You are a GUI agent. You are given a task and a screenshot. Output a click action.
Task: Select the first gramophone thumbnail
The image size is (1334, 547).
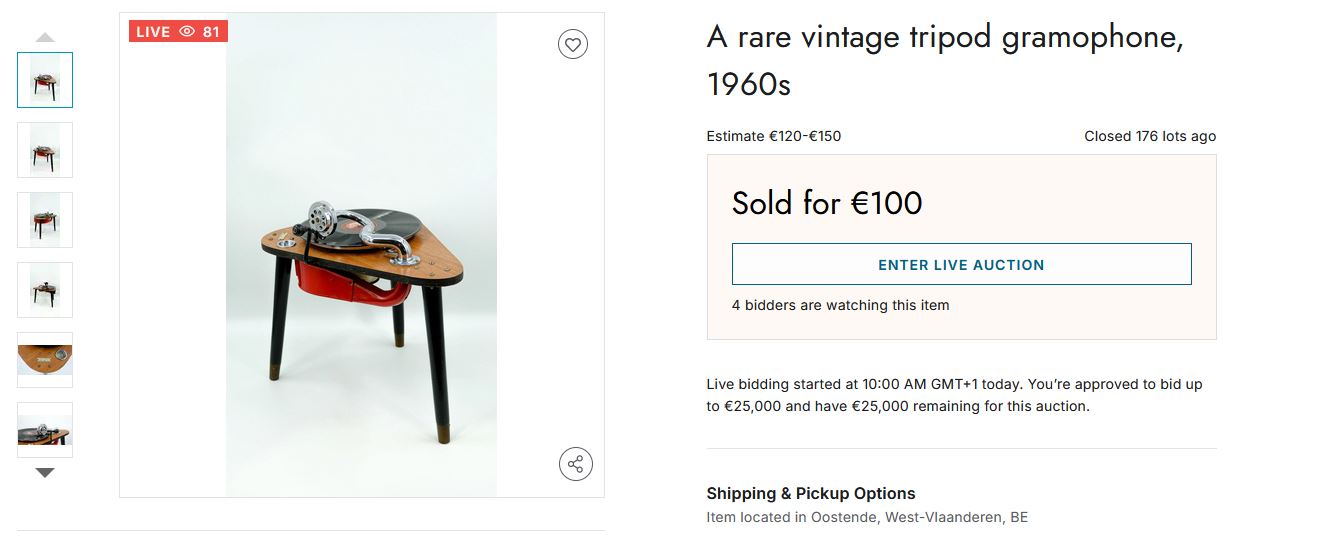click(x=45, y=80)
